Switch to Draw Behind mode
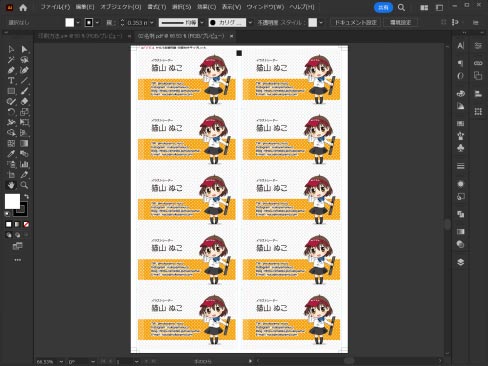This screenshot has height=366, width=488. pyautogui.click(x=17, y=235)
